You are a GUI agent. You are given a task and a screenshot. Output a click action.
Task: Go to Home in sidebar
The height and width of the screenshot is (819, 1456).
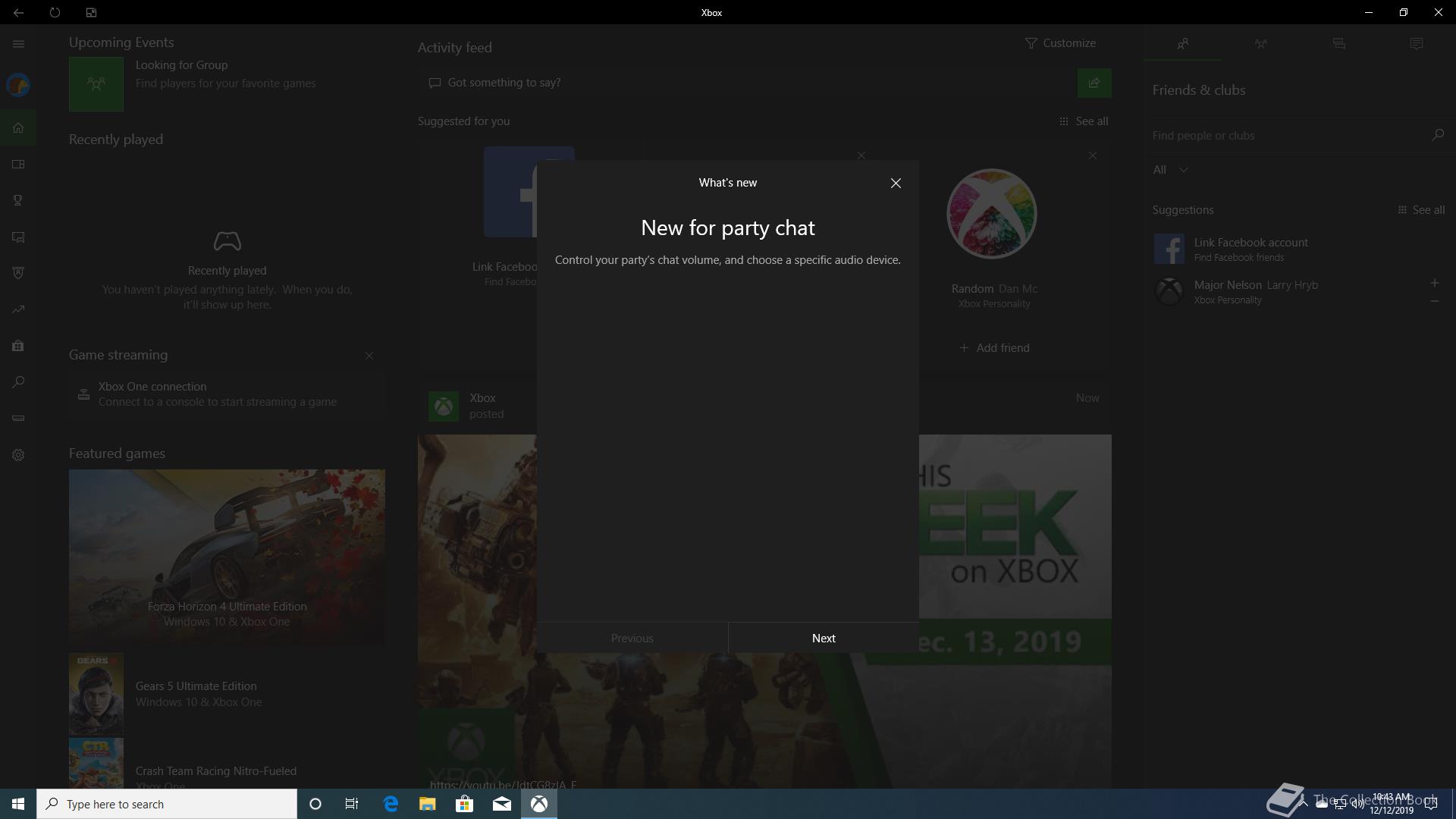pos(18,127)
